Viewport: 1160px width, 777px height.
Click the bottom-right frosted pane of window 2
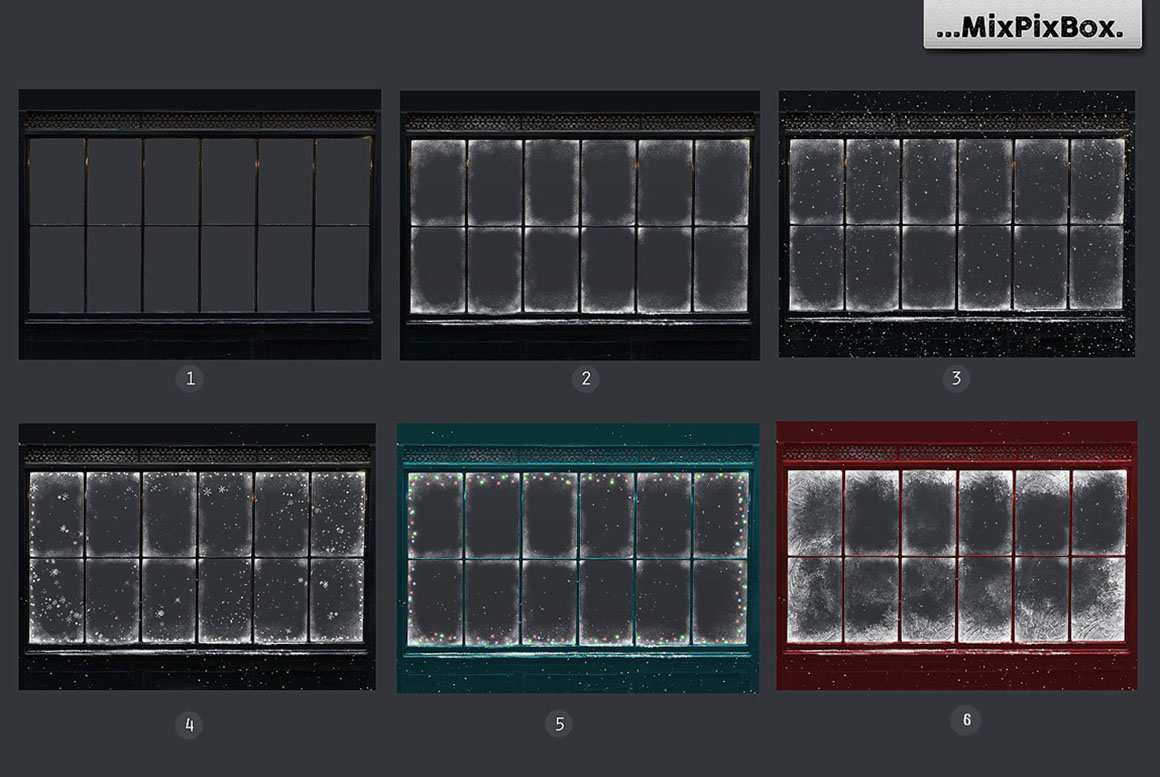pyautogui.click(x=720, y=269)
